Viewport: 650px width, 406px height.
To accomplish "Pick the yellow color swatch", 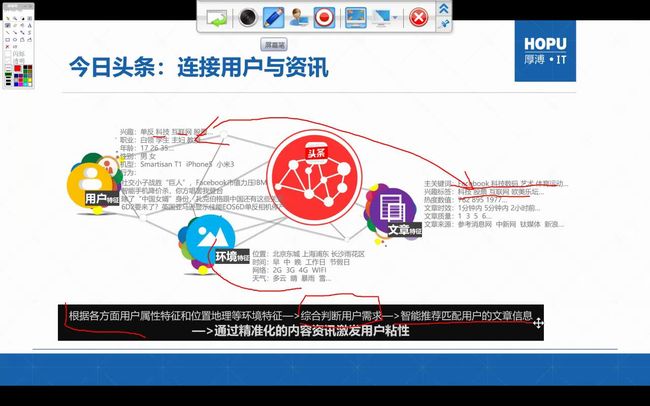I will point(30,80).
